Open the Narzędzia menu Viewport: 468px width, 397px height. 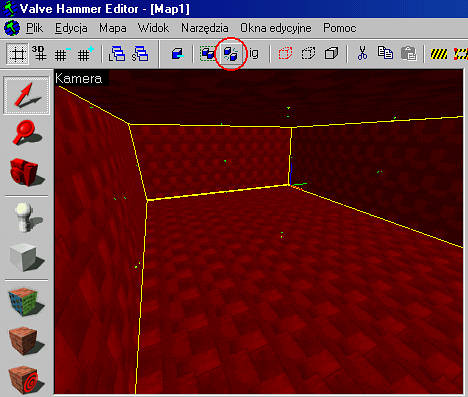pos(205,28)
